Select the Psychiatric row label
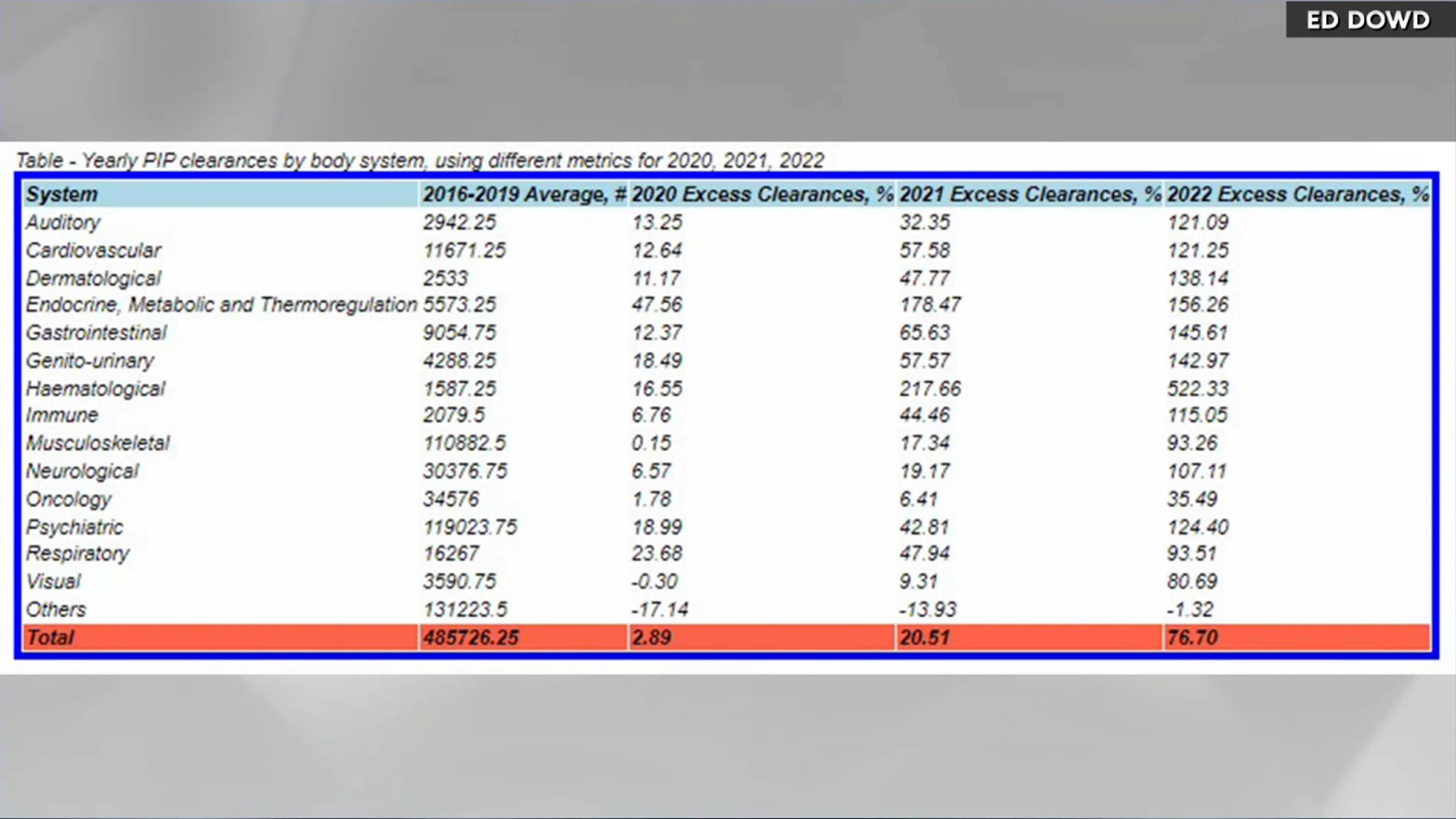The height and width of the screenshot is (819, 1456). [x=75, y=528]
